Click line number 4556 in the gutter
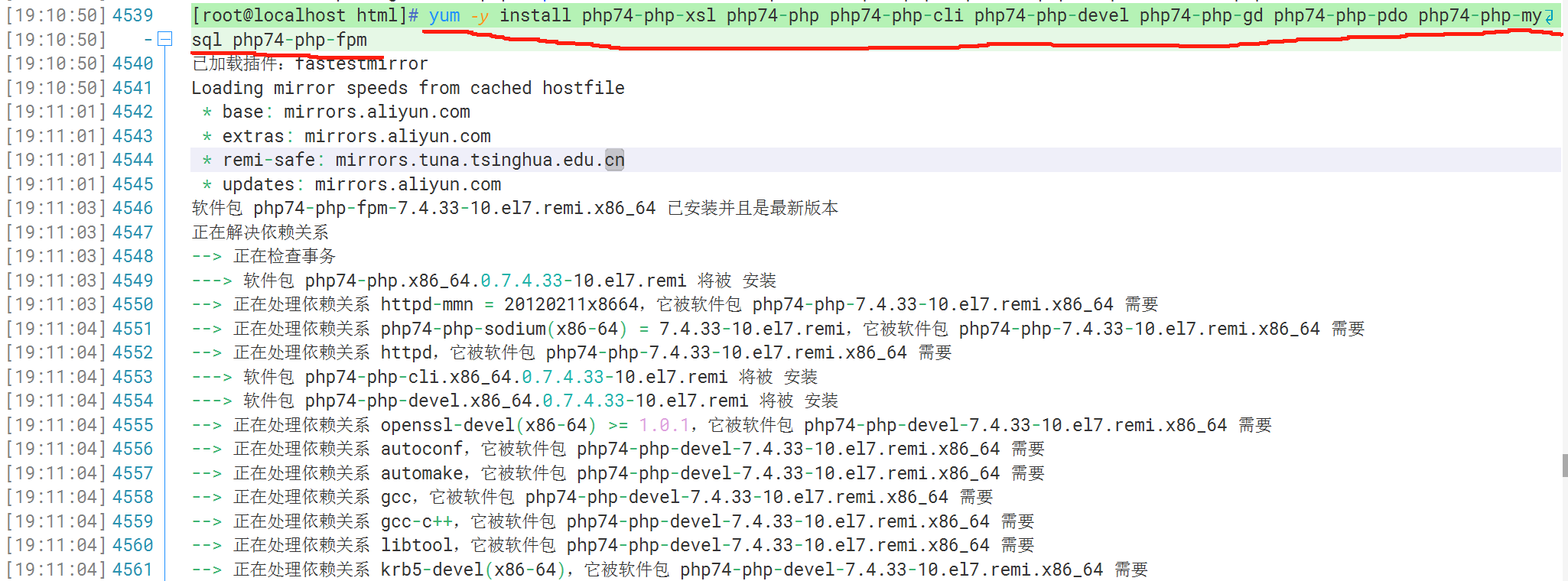 click(x=133, y=449)
